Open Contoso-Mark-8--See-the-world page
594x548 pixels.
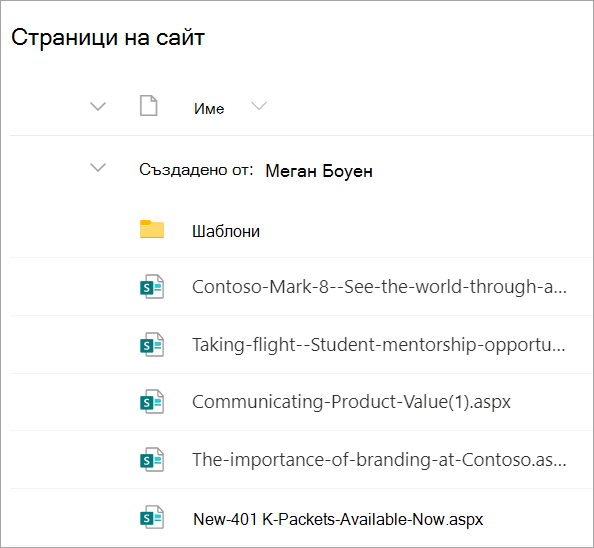pyautogui.click(x=379, y=287)
